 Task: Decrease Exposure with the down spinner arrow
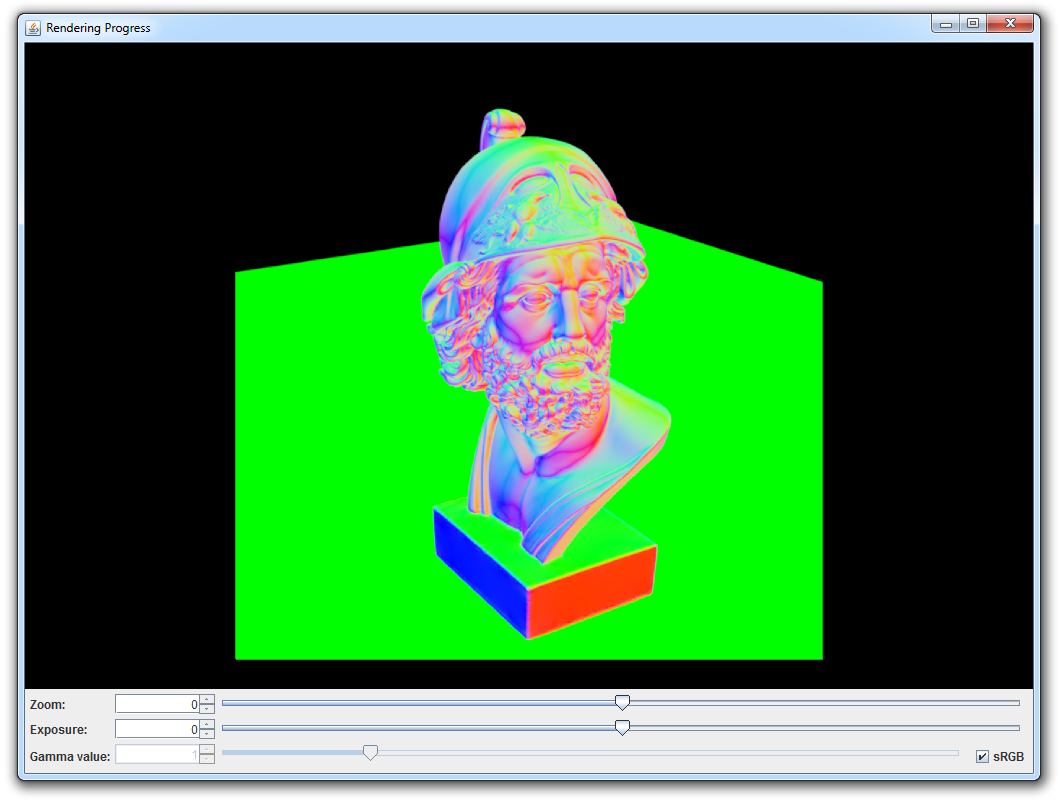pyautogui.click(x=207, y=735)
